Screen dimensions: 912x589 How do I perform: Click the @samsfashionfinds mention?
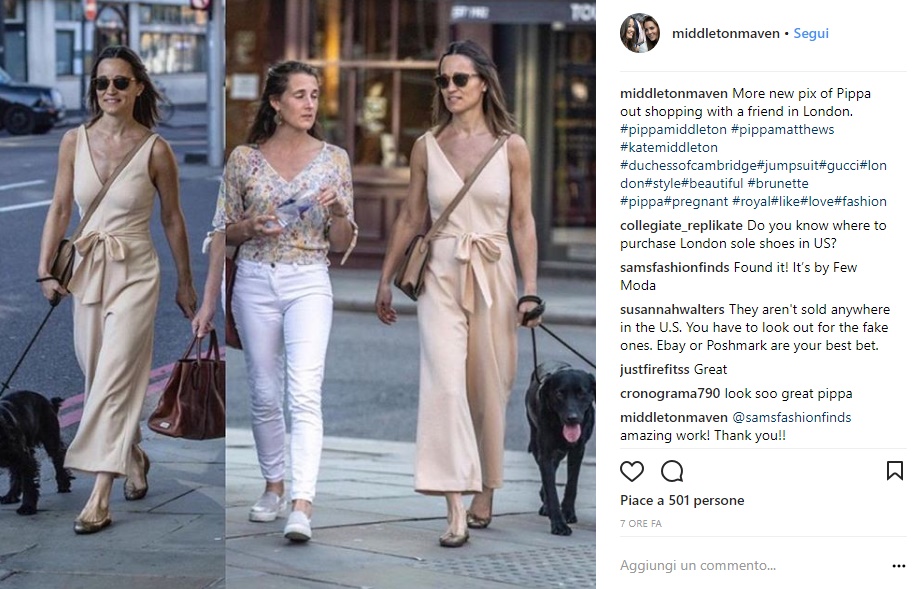pos(792,417)
